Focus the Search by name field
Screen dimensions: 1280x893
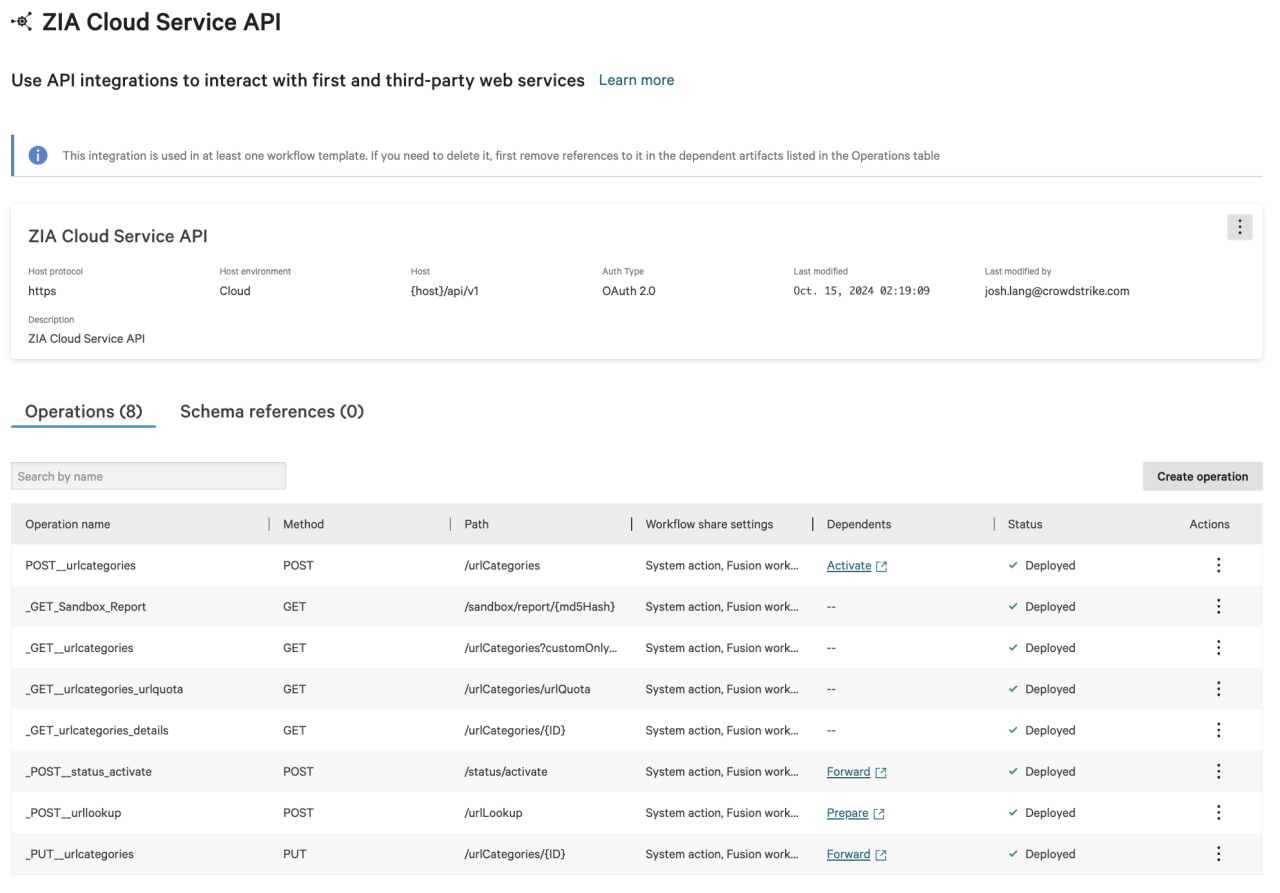pyautogui.click(x=149, y=476)
